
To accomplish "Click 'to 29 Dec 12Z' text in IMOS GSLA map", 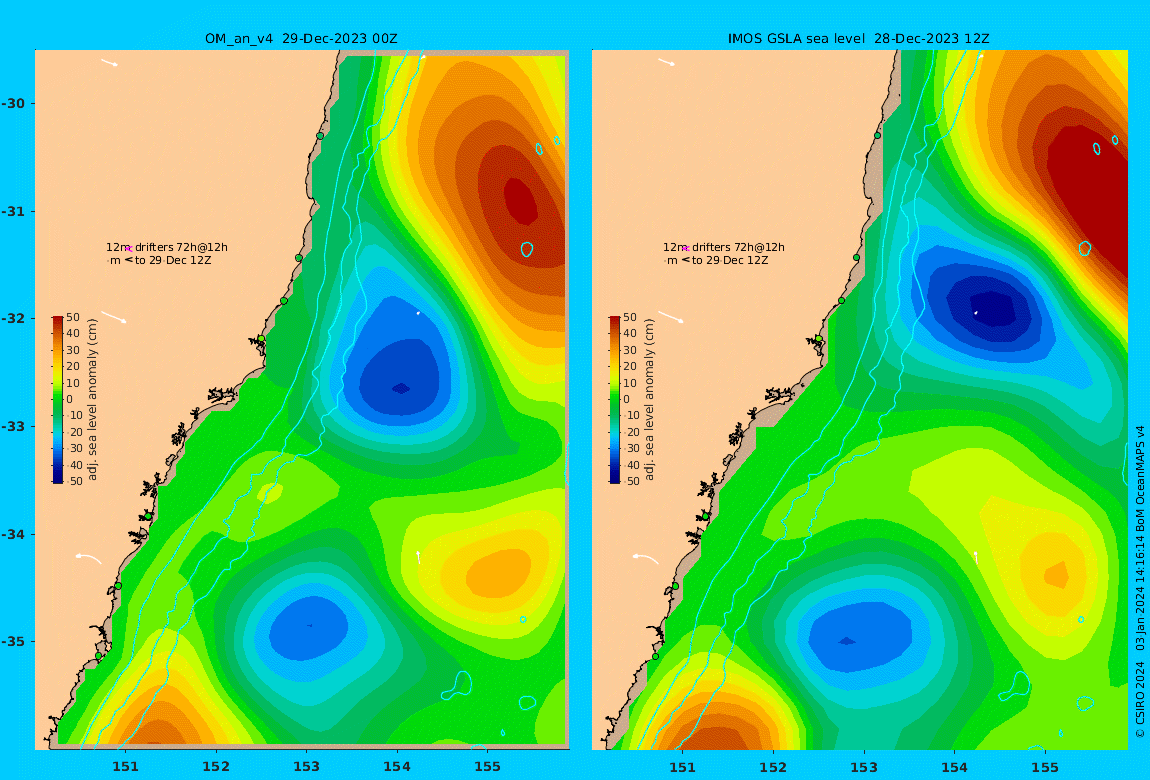I will [x=730, y=260].
